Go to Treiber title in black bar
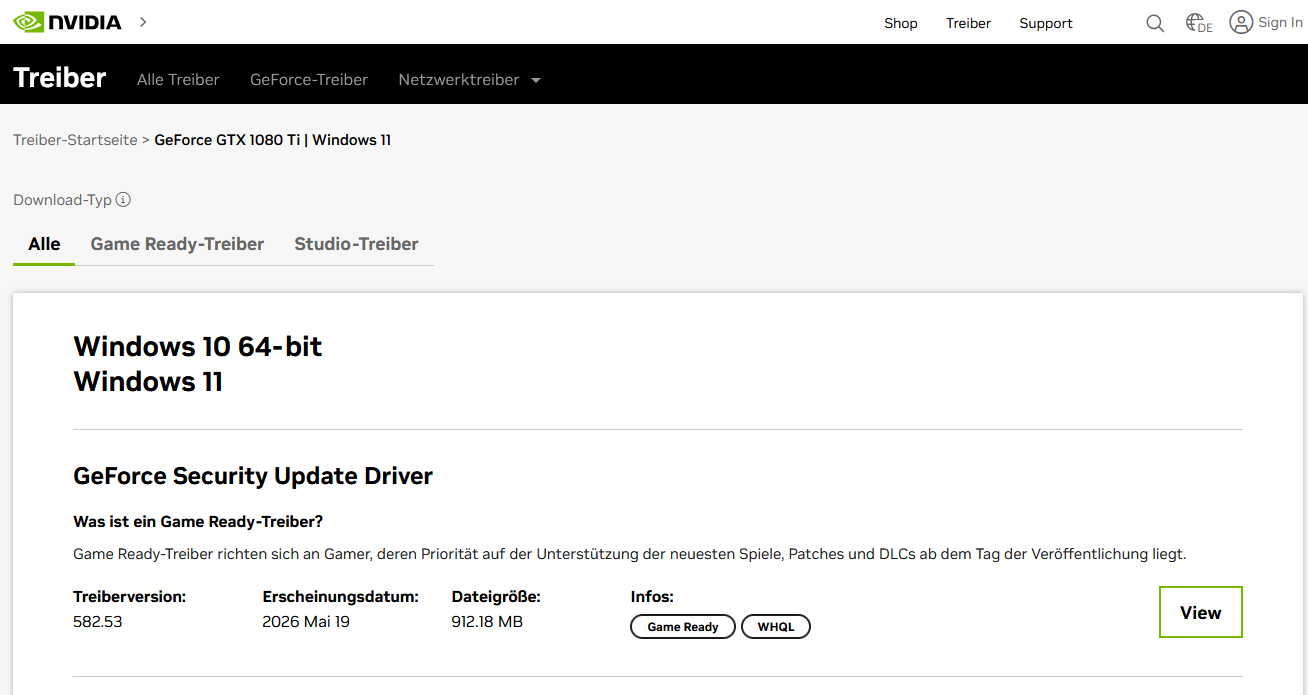Screen dimensions: 1308x695 click(60, 78)
